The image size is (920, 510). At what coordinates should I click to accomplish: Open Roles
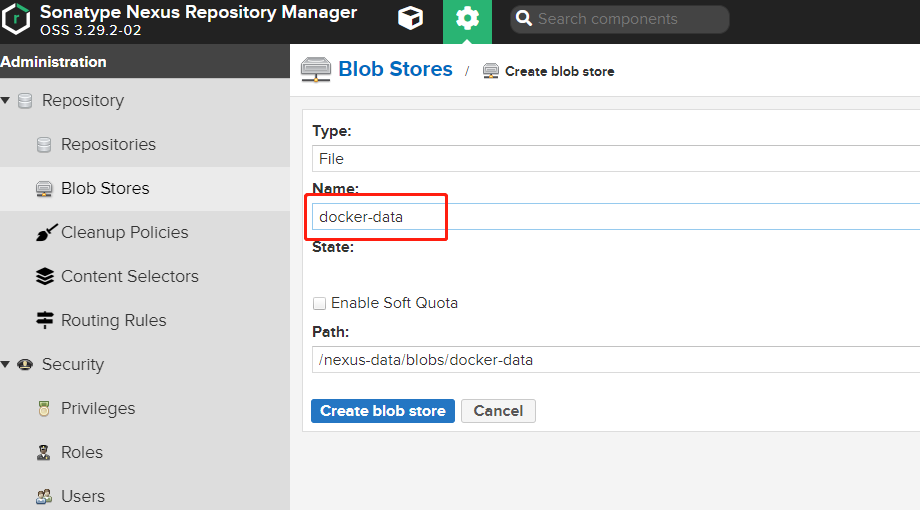pos(82,452)
